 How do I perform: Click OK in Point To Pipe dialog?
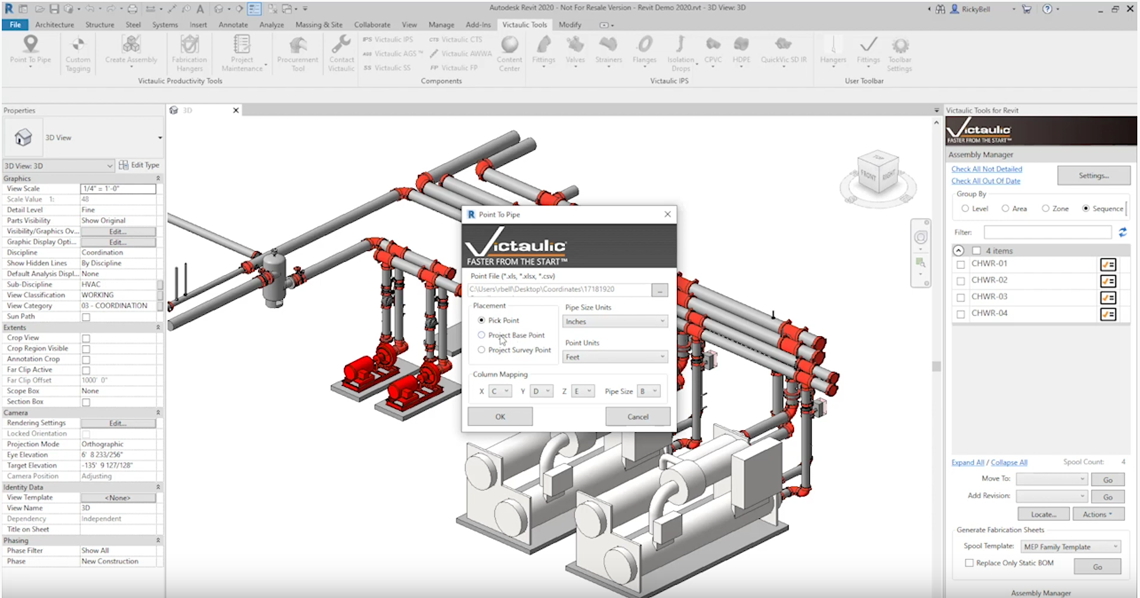pos(500,416)
